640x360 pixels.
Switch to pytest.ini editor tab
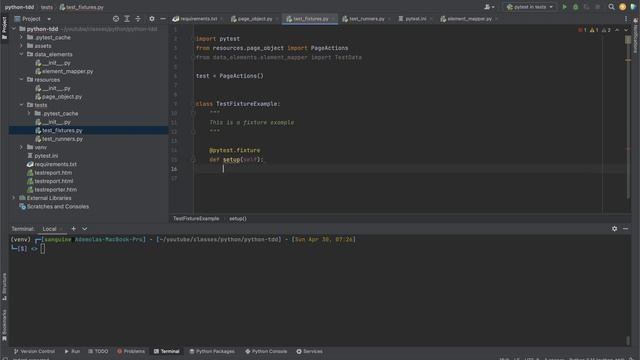(415, 19)
